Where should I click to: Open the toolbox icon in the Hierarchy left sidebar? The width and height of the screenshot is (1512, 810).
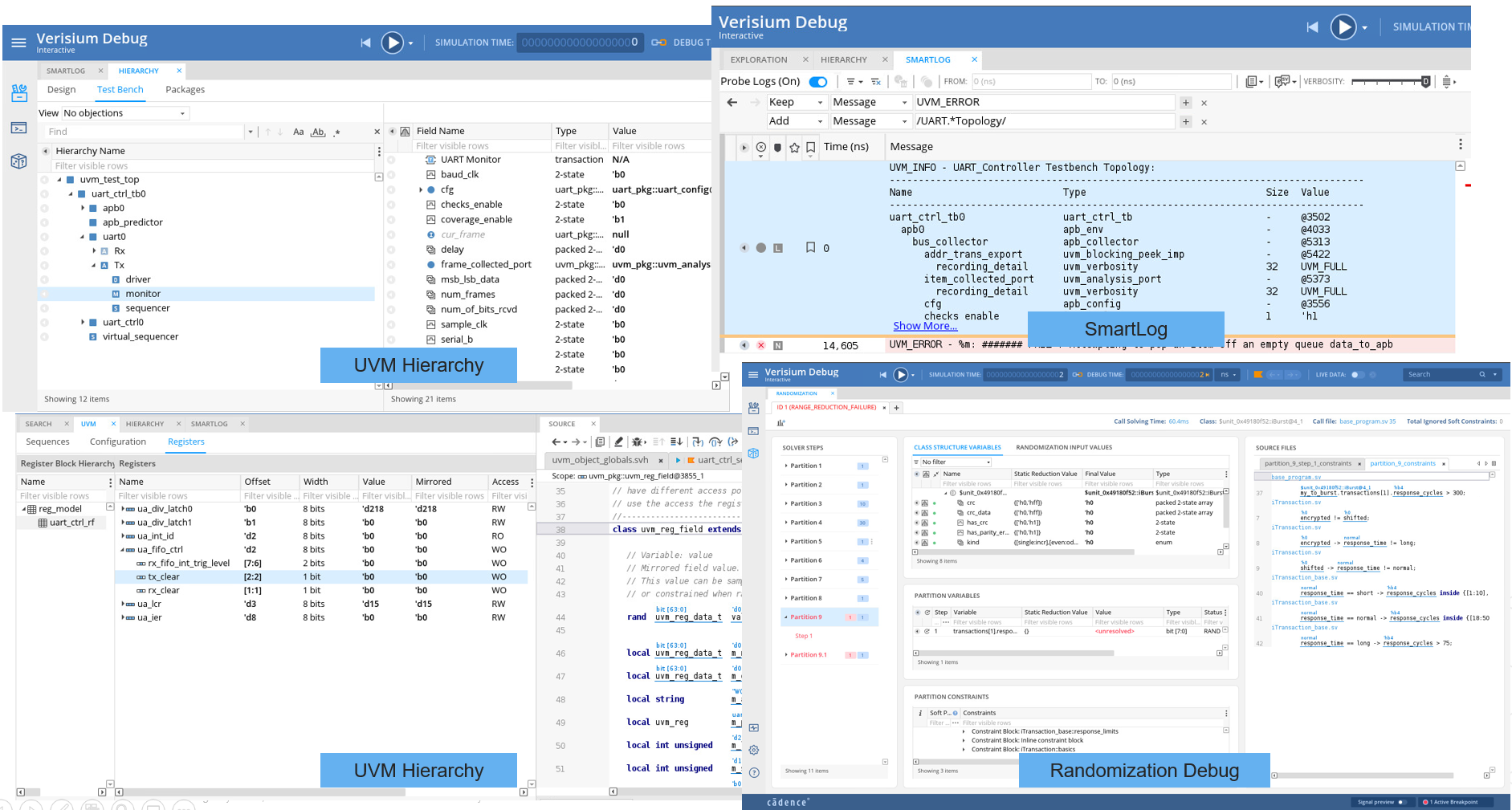pos(19,93)
